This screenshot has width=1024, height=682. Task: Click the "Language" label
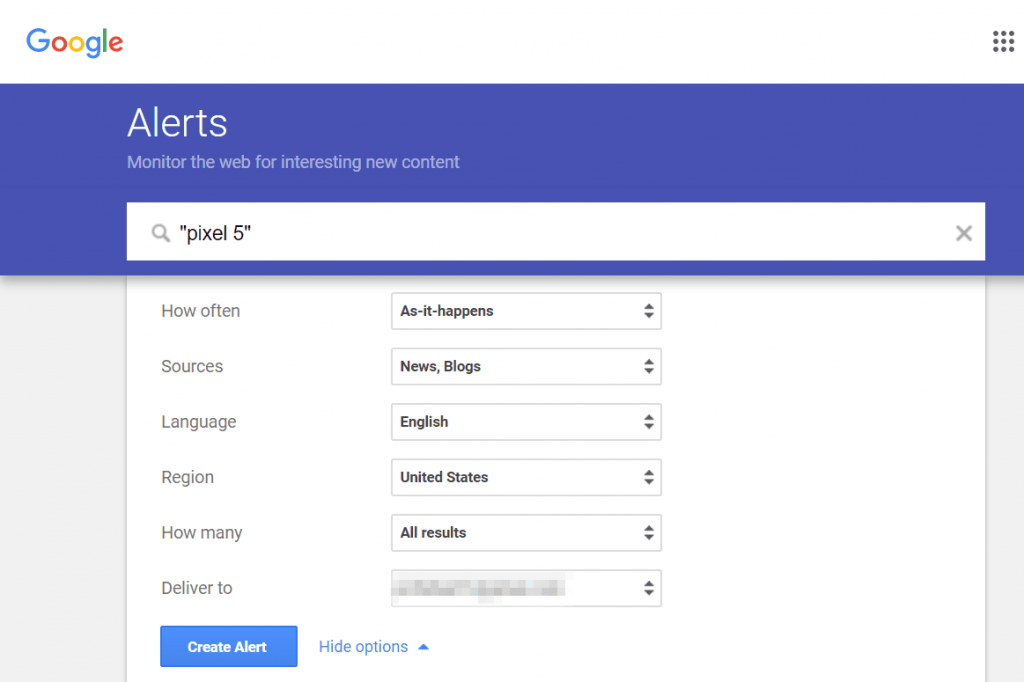pos(199,423)
